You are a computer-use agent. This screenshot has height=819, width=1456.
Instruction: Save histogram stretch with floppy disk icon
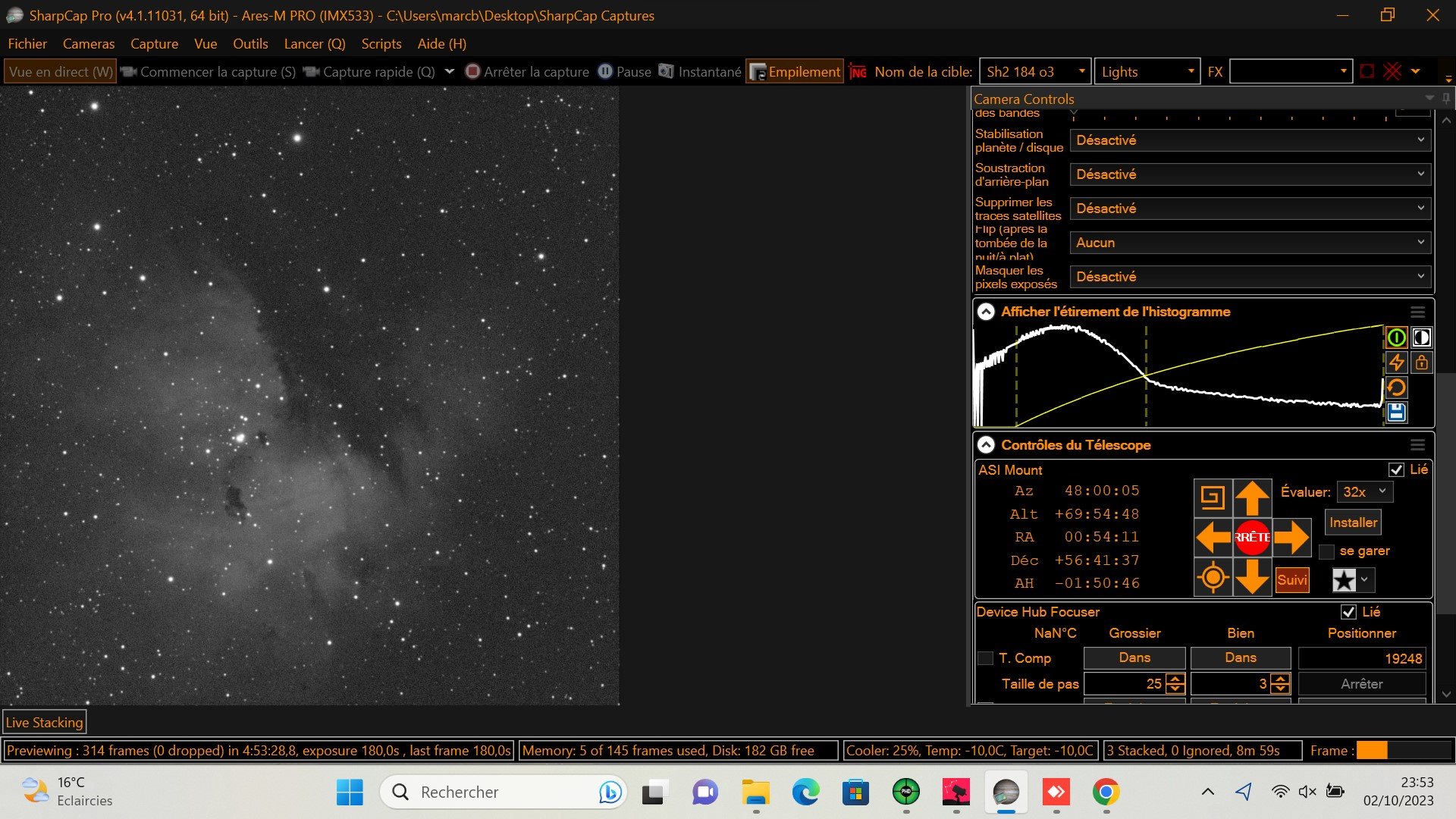1396,413
